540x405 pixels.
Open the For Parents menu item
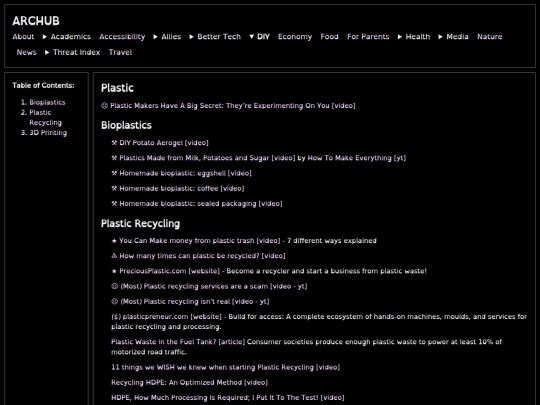coord(368,37)
